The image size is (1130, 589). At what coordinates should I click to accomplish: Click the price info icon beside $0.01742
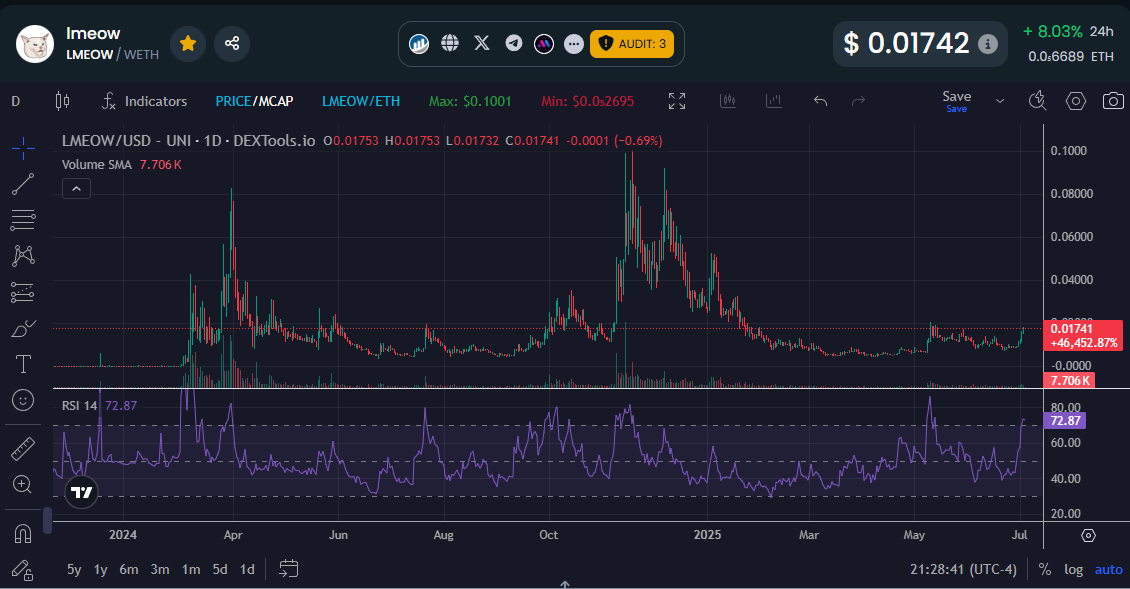(987, 44)
